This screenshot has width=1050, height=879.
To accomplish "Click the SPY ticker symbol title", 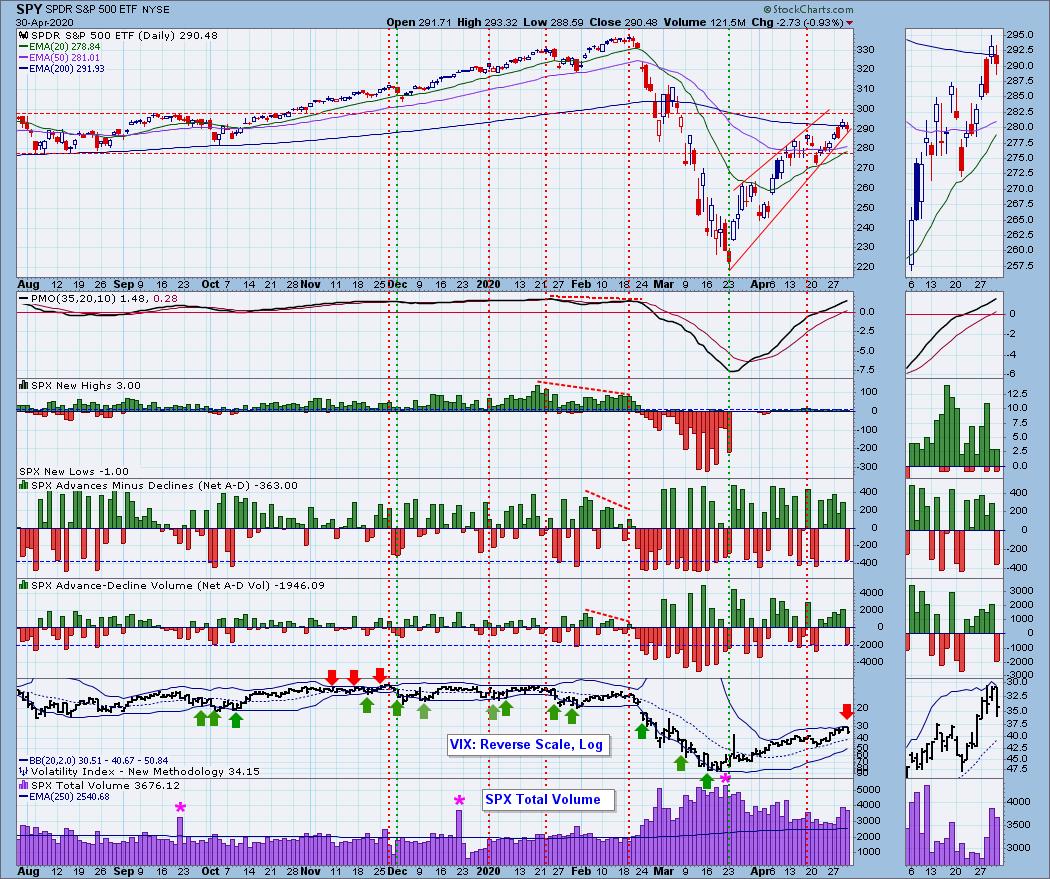I will (29, 9).
